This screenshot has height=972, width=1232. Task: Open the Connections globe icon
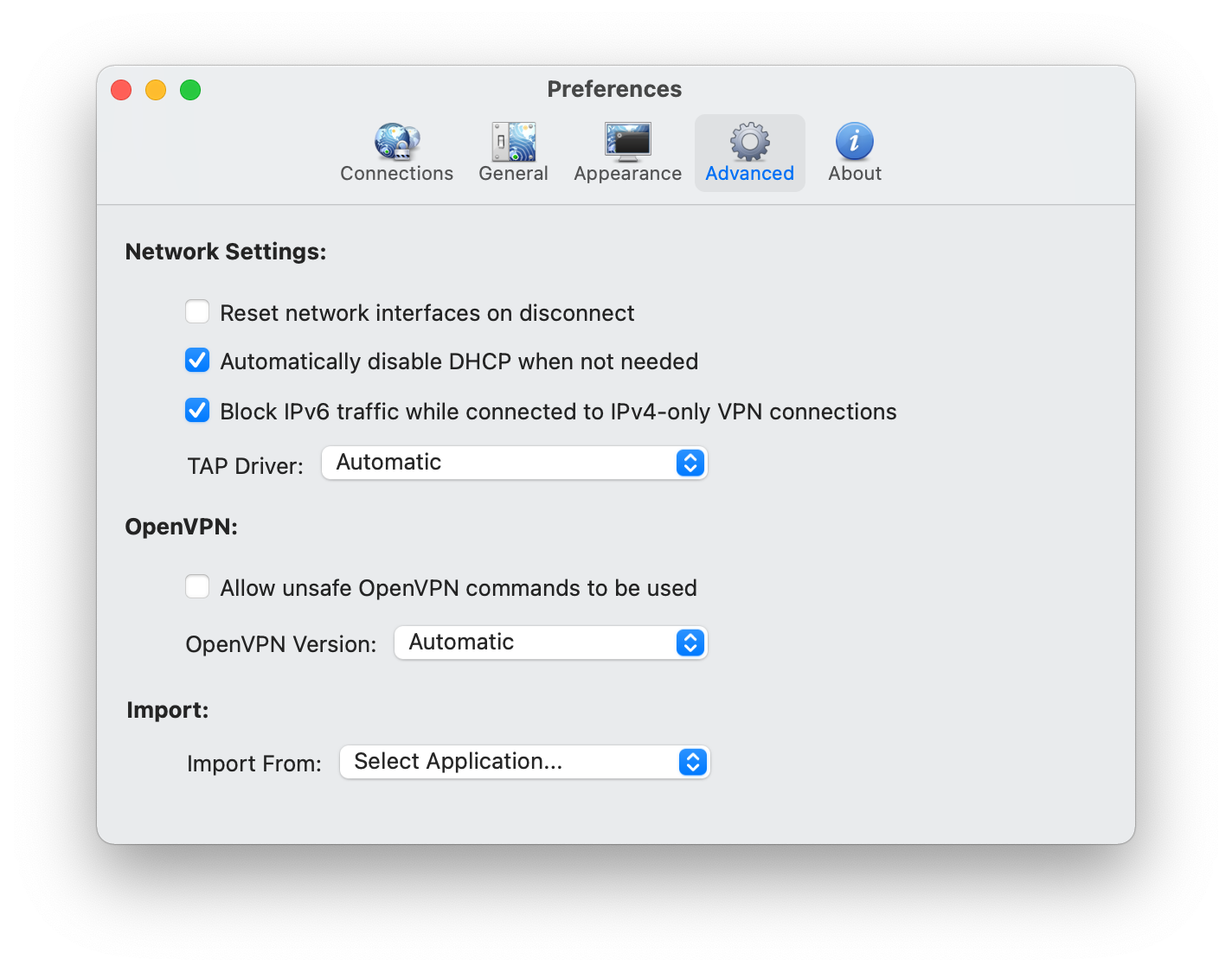coord(397,142)
